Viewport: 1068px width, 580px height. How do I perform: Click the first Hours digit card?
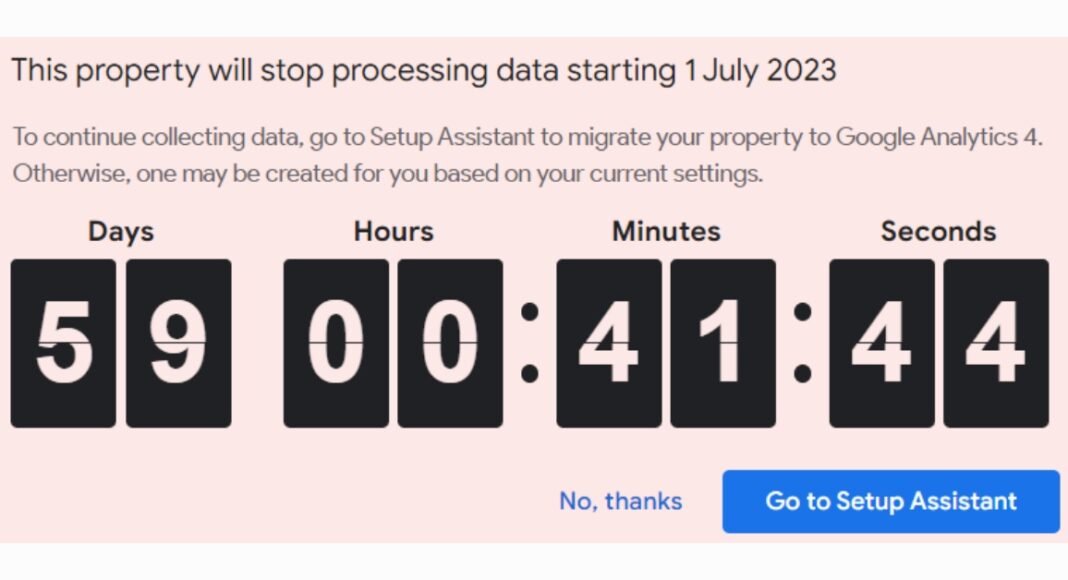click(x=336, y=343)
